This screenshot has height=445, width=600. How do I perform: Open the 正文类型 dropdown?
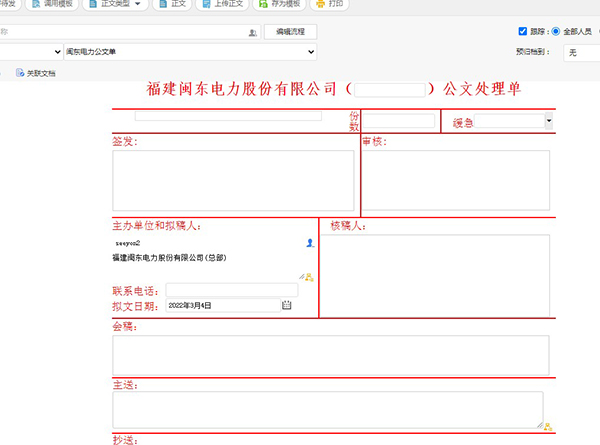coord(115,4)
